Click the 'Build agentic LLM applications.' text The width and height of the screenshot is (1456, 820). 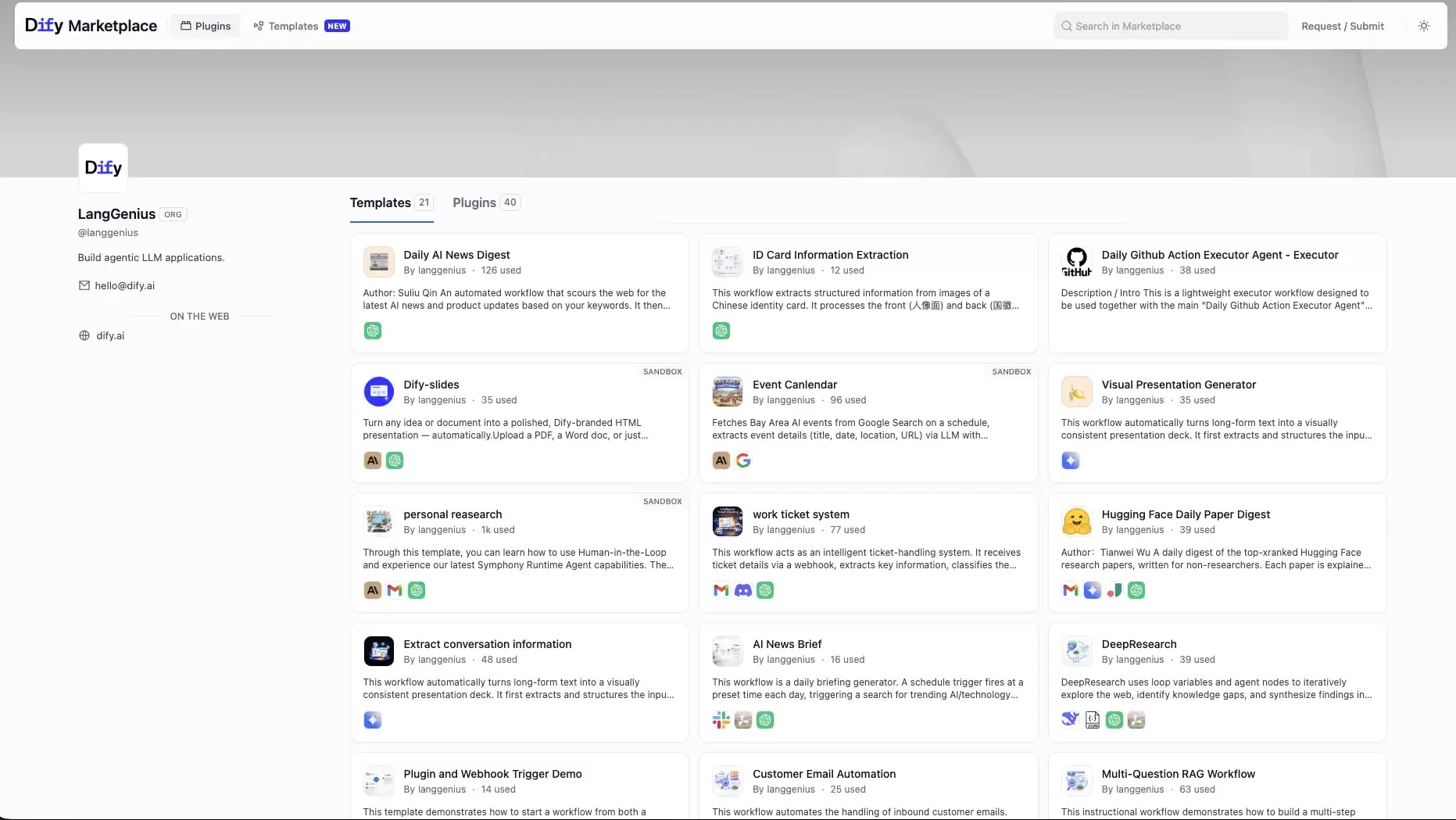(x=151, y=257)
